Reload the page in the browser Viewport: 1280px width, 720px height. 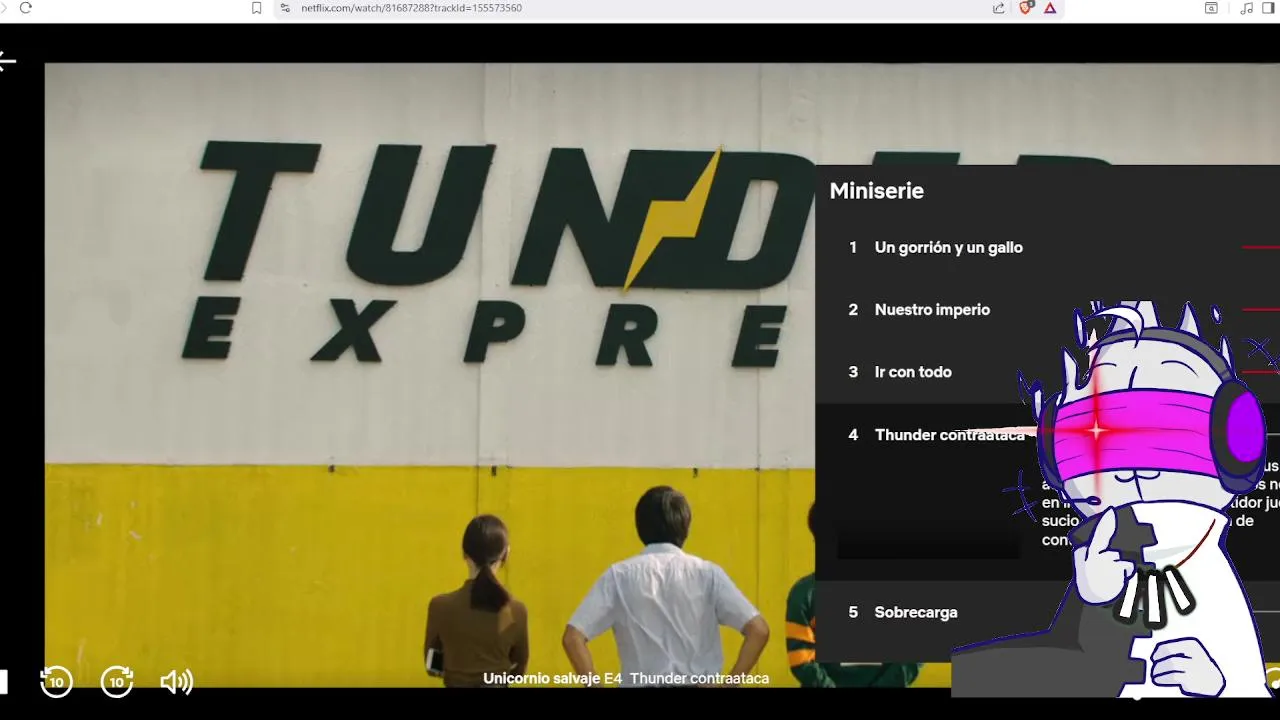[x=26, y=8]
